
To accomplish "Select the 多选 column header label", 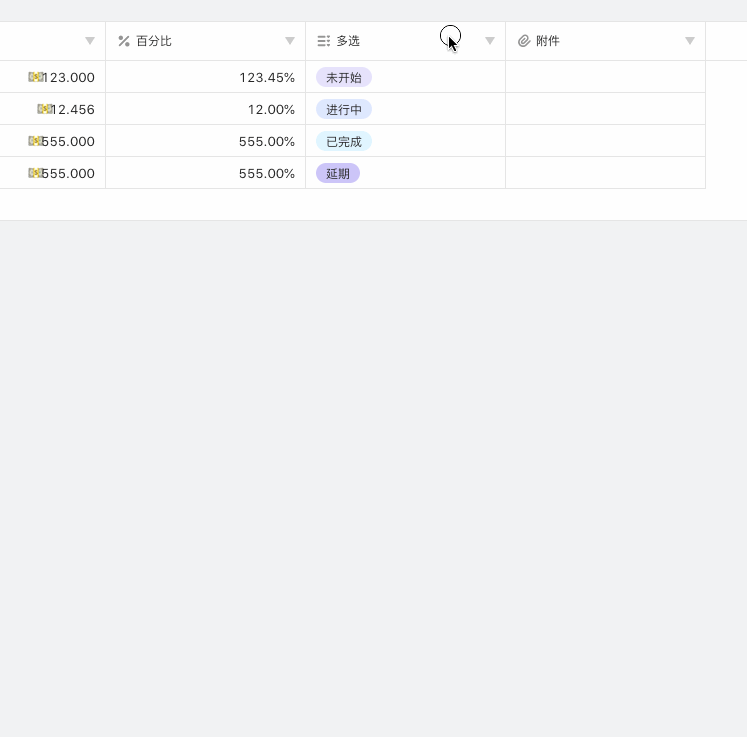I will (348, 41).
